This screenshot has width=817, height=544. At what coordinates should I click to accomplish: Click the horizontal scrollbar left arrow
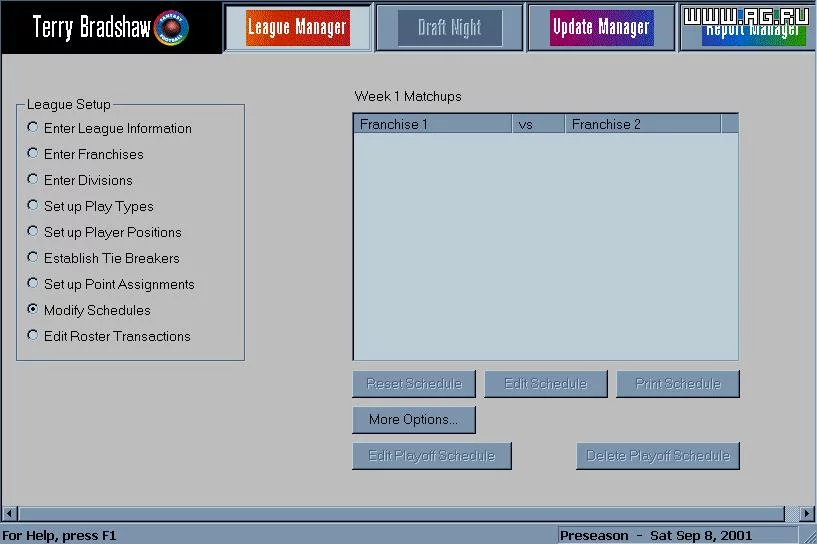point(9,514)
